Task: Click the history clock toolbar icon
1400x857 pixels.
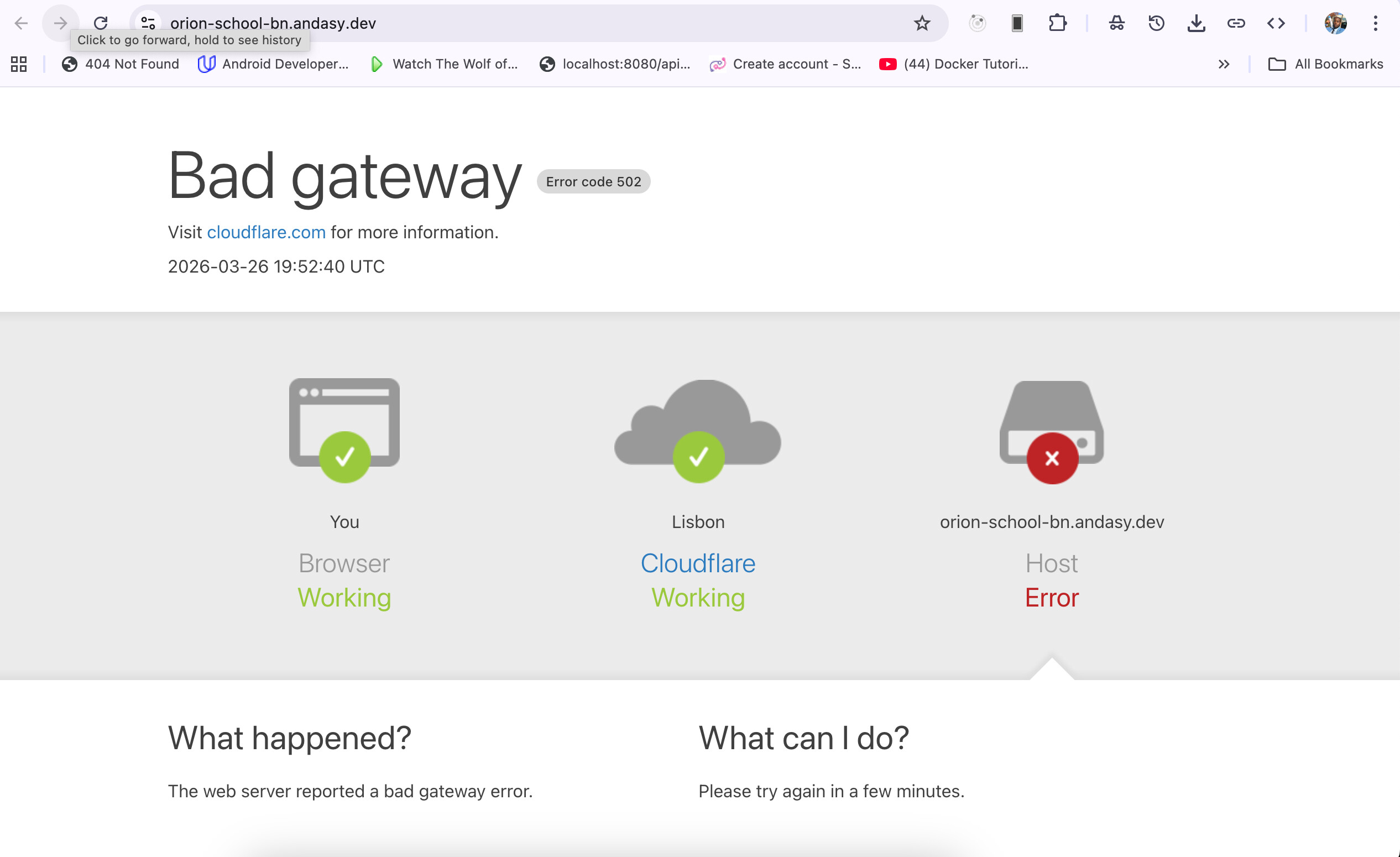Action: (1156, 23)
